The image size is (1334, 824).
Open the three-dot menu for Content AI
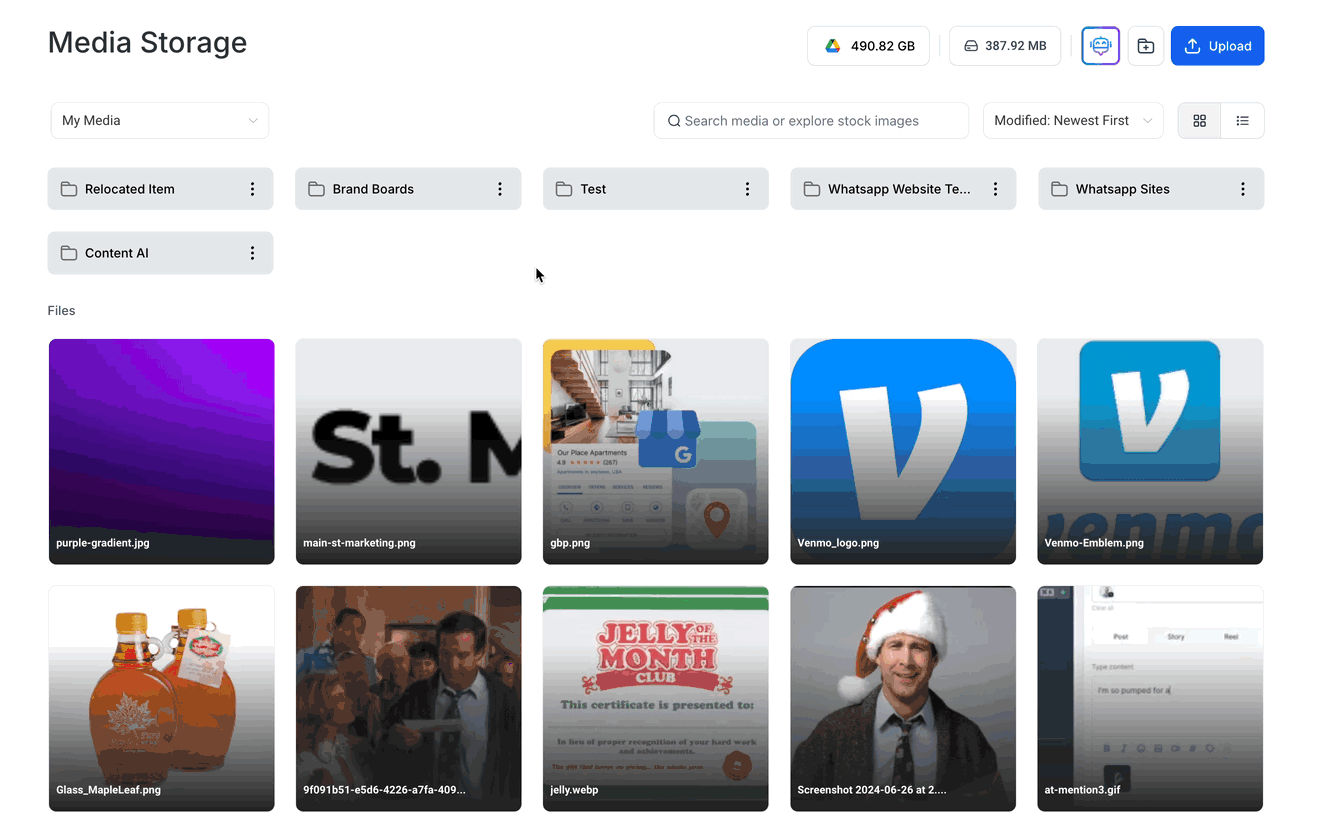point(252,253)
